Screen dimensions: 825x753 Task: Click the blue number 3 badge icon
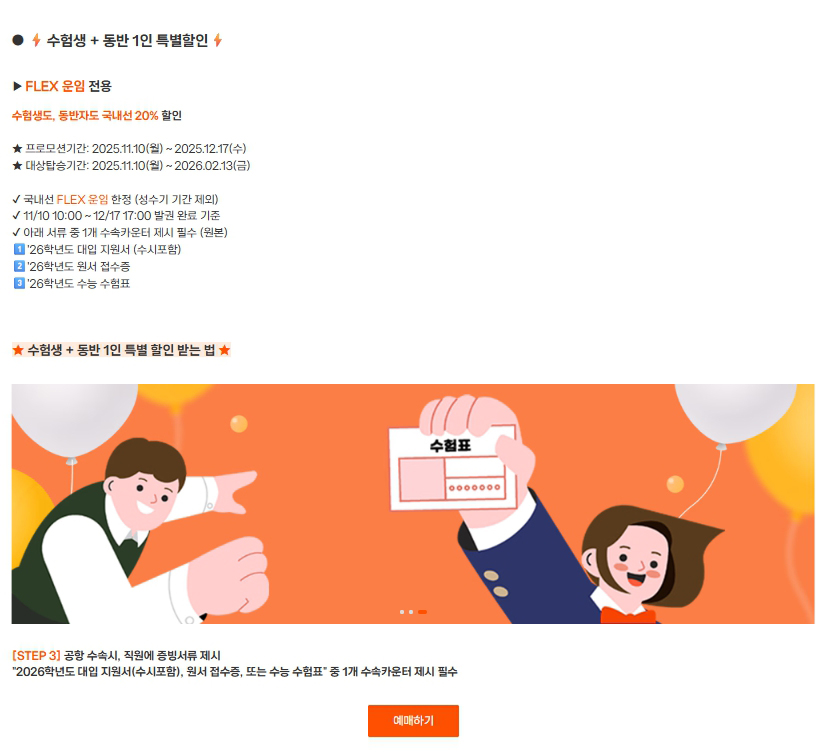click(x=19, y=283)
